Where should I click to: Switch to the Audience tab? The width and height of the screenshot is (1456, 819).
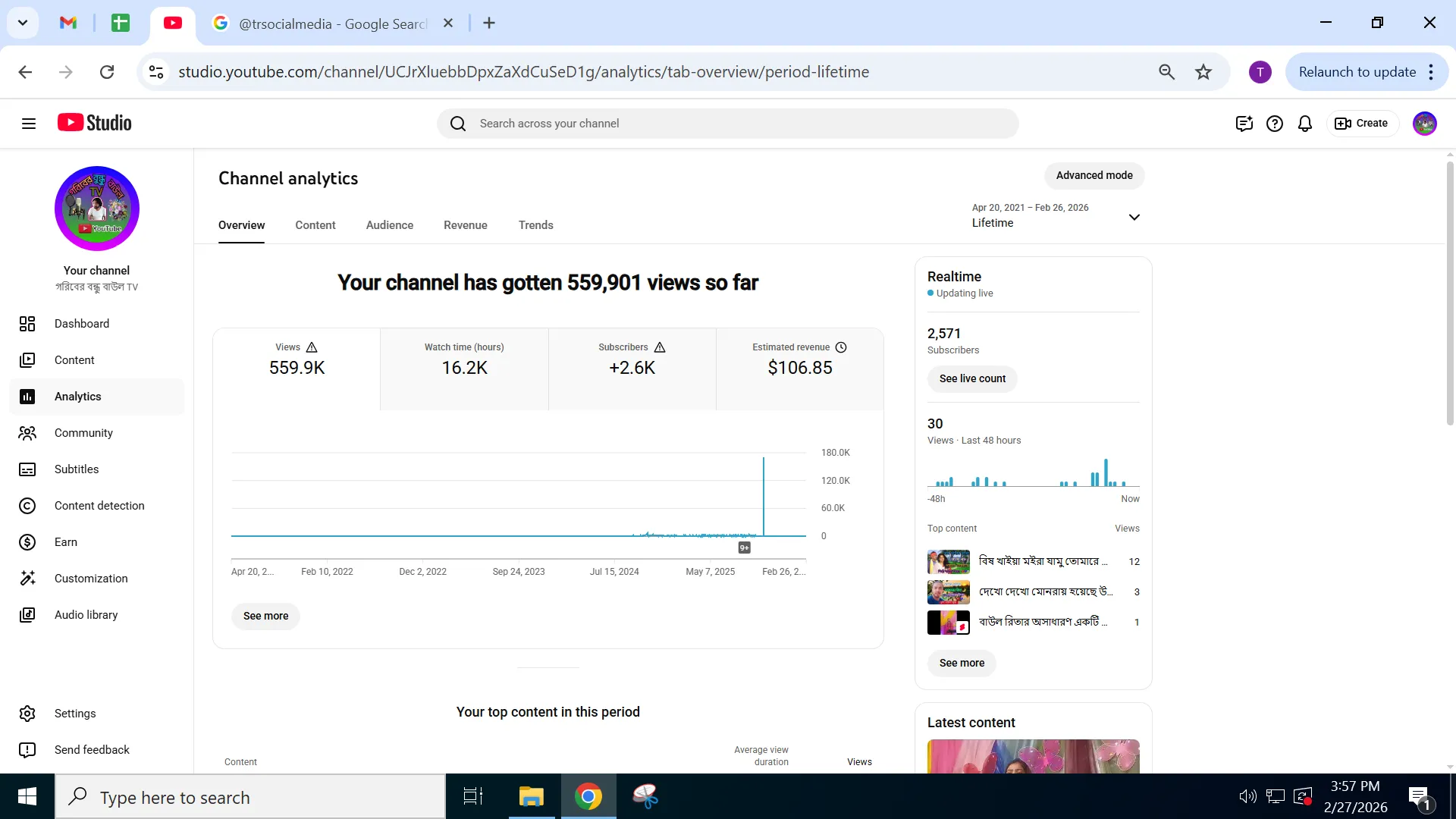(x=390, y=225)
